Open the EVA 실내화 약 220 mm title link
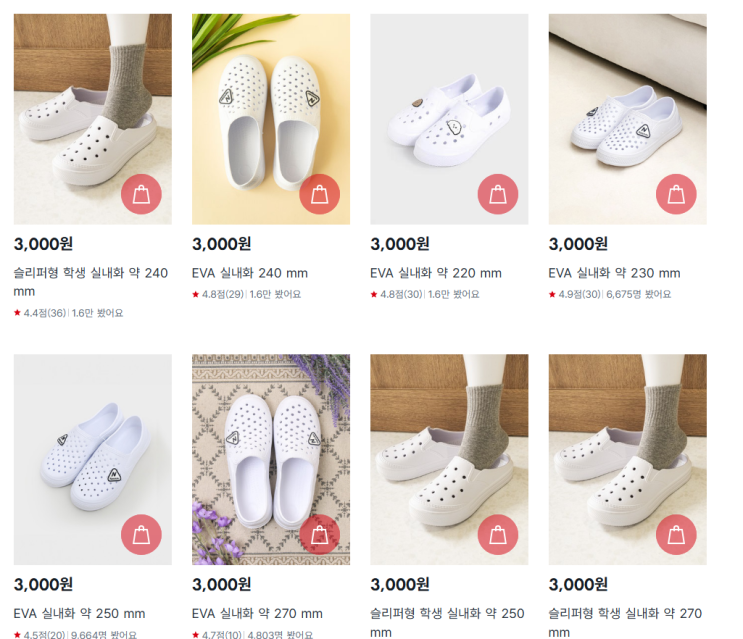Viewport: 743px width, 639px height. tap(436, 273)
